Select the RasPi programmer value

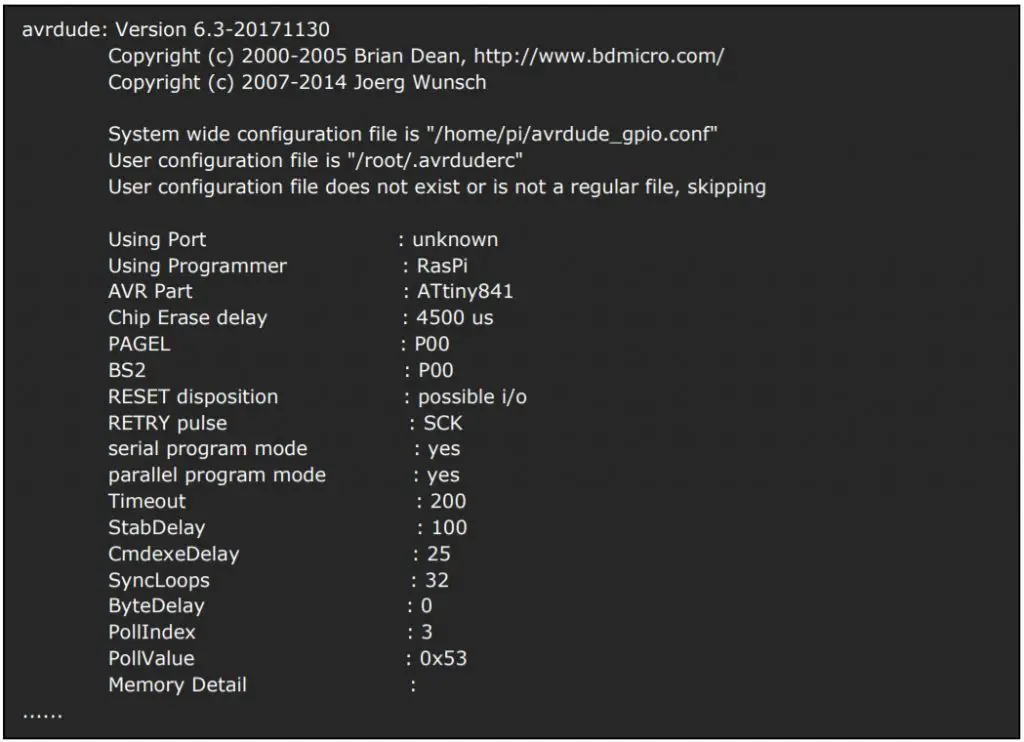[x=442, y=266]
